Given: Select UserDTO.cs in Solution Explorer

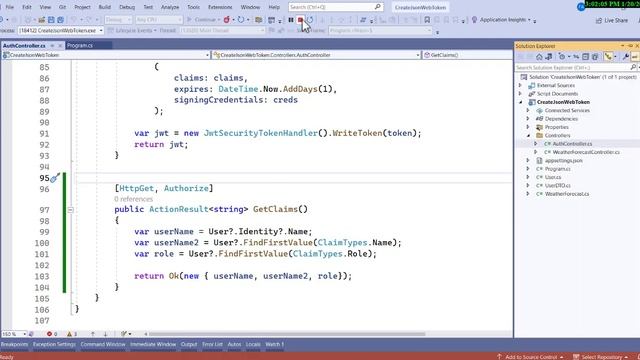Looking at the screenshot, I should point(558,186).
